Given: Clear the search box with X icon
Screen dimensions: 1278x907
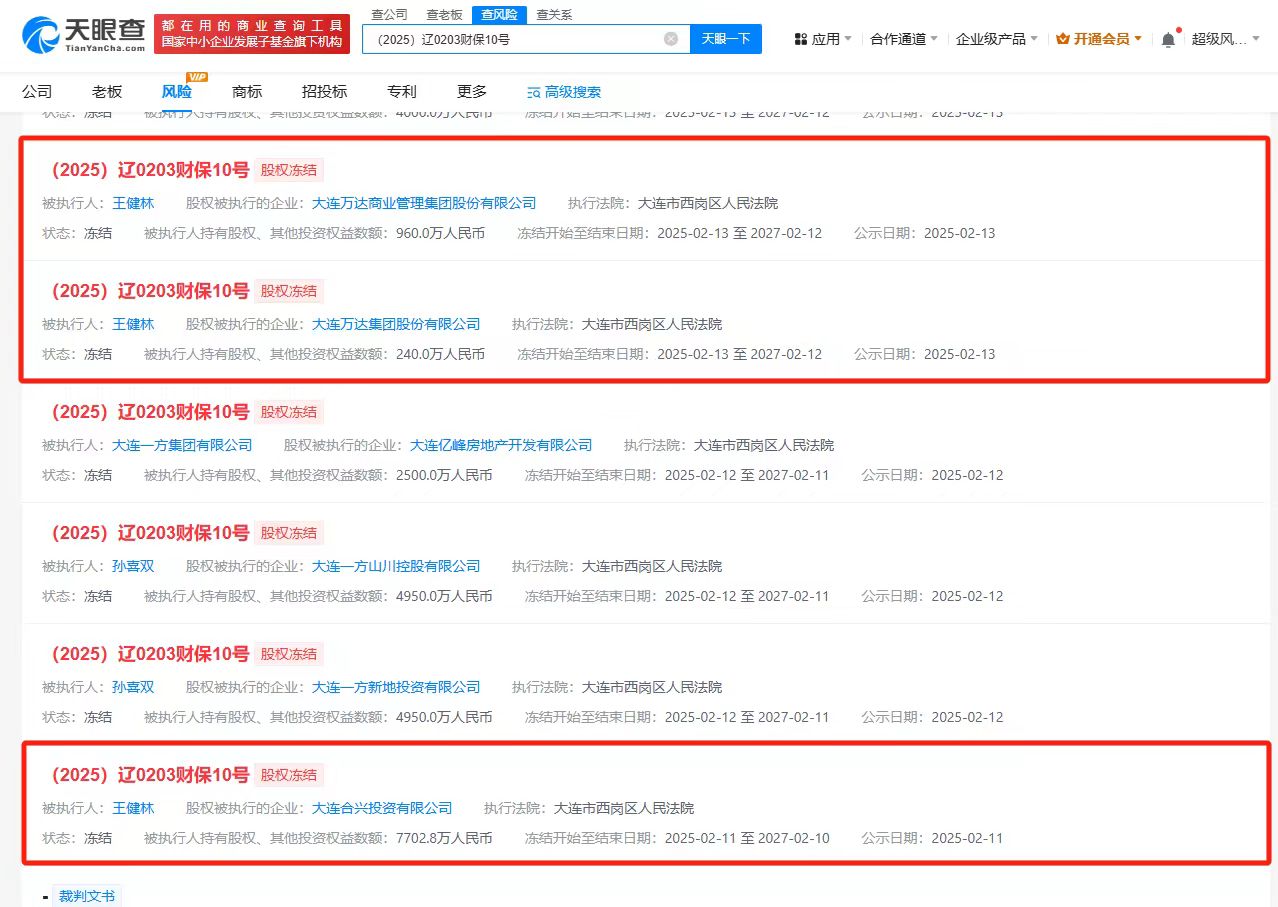Looking at the screenshot, I should (x=671, y=39).
